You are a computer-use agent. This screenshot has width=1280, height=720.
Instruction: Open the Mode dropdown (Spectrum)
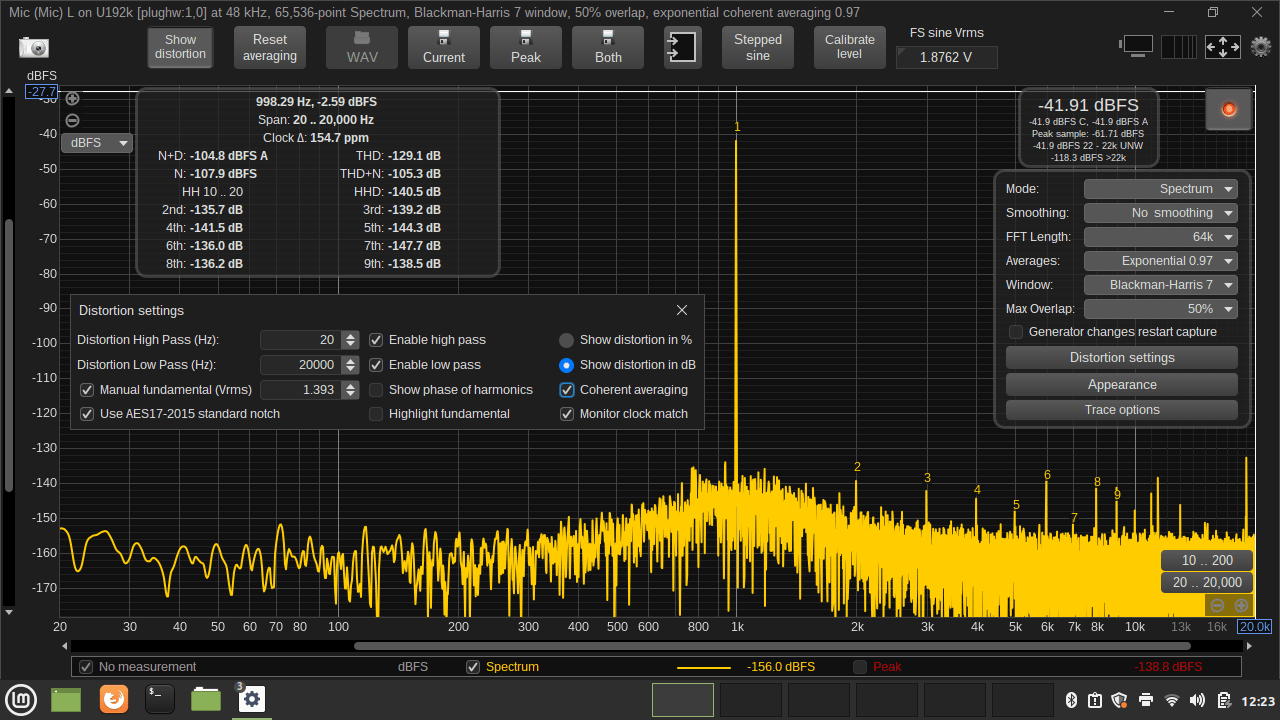coord(1161,189)
